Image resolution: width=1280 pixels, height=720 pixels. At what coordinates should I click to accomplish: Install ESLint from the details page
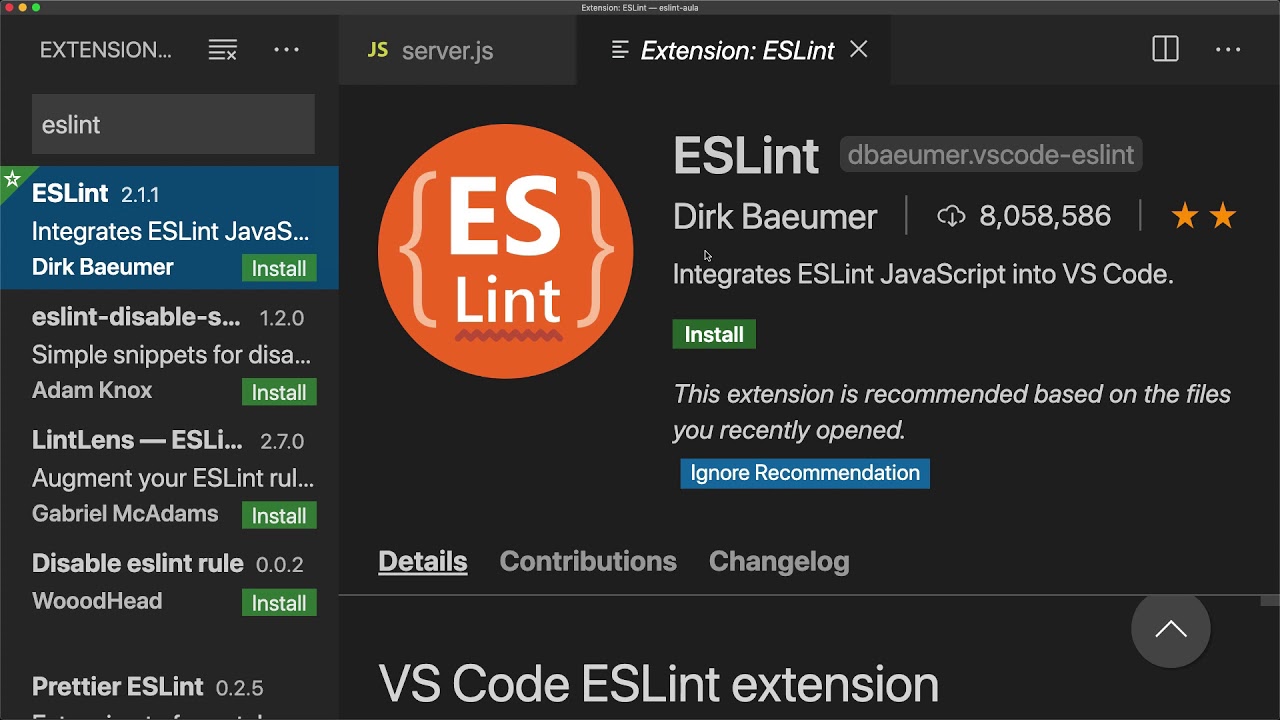click(x=714, y=334)
